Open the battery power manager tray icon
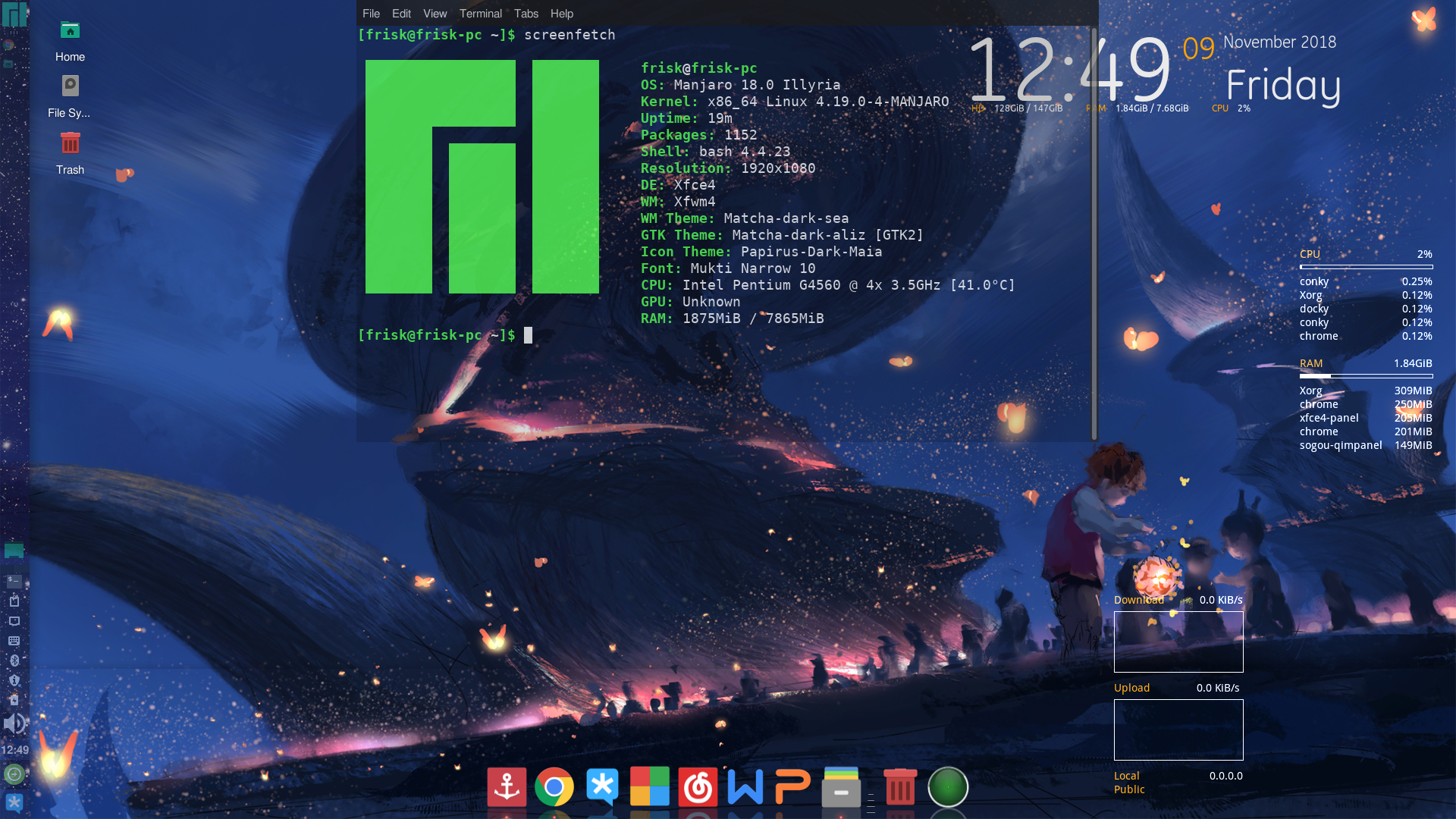The height and width of the screenshot is (819, 1456). pyautogui.click(x=14, y=700)
